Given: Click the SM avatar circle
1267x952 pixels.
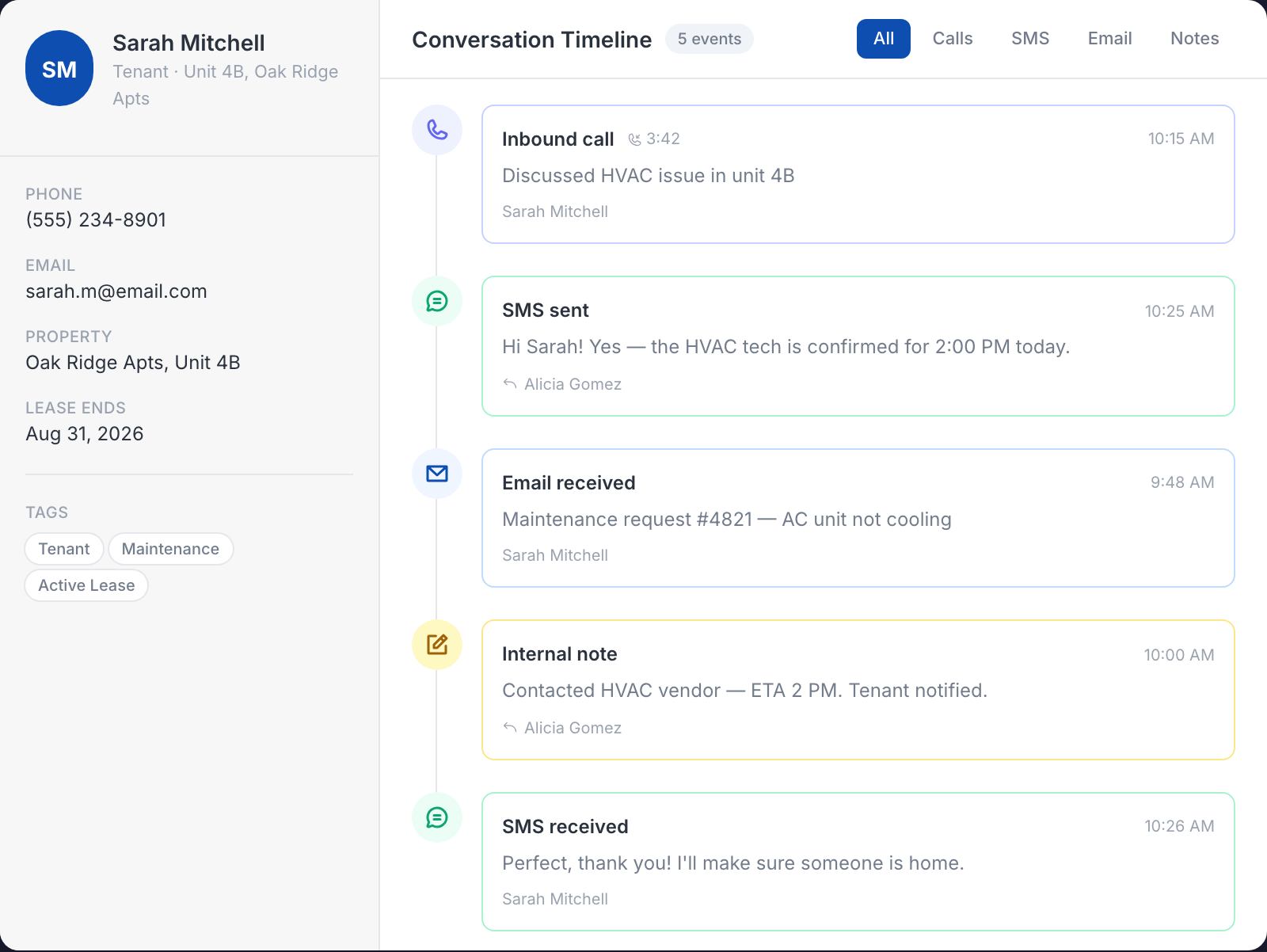Looking at the screenshot, I should pos(59,68).
